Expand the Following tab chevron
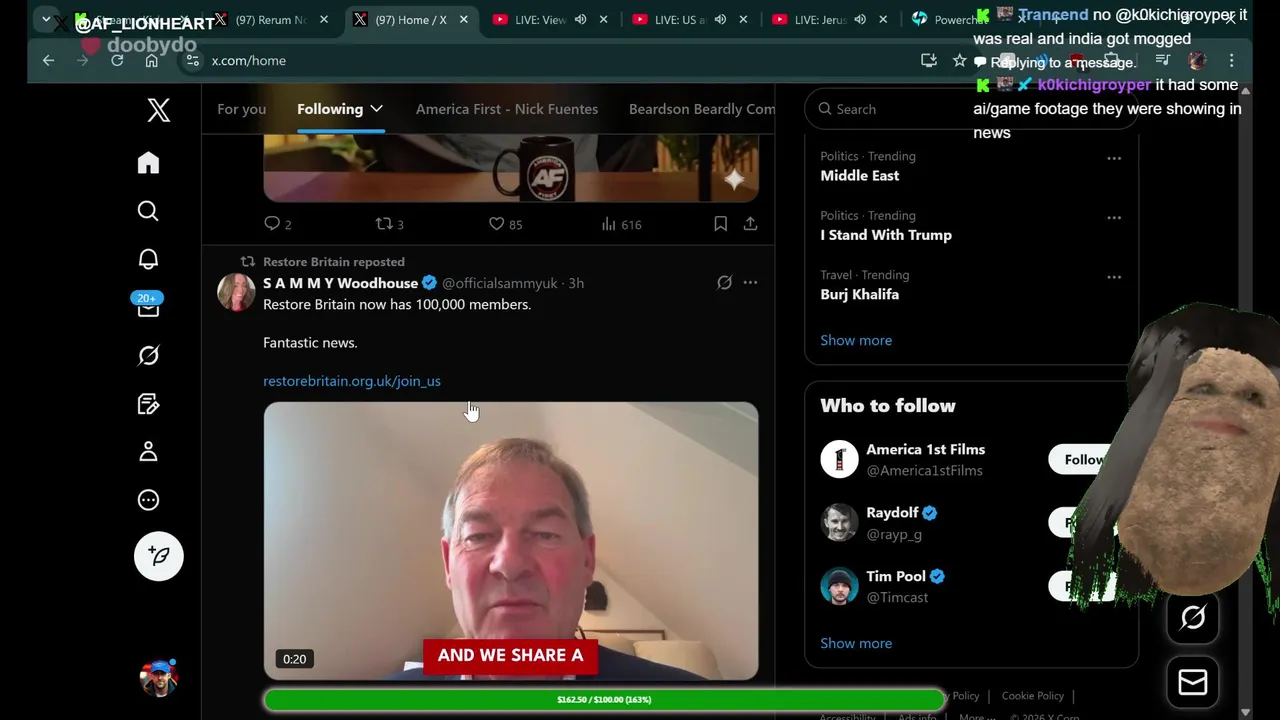 pos(376,109)
